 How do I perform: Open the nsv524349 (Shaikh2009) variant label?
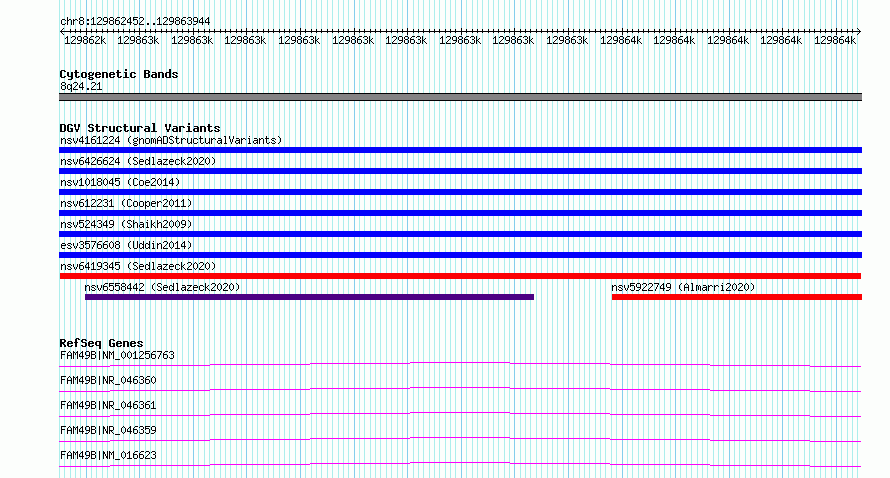(x=126, y=224)
